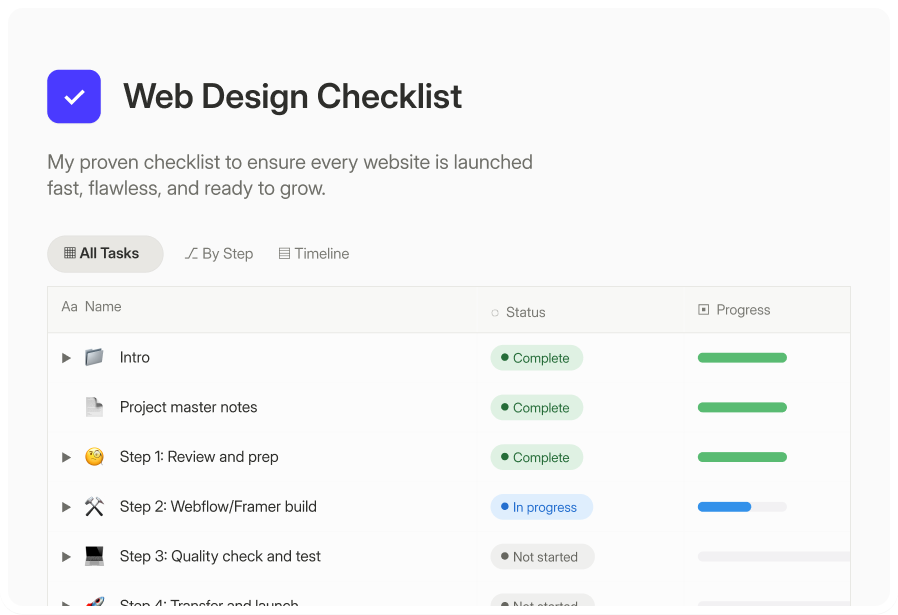Click the Web Design Checklist heading
This screenshot has height=615, width=898.
(x=293, y=96)
